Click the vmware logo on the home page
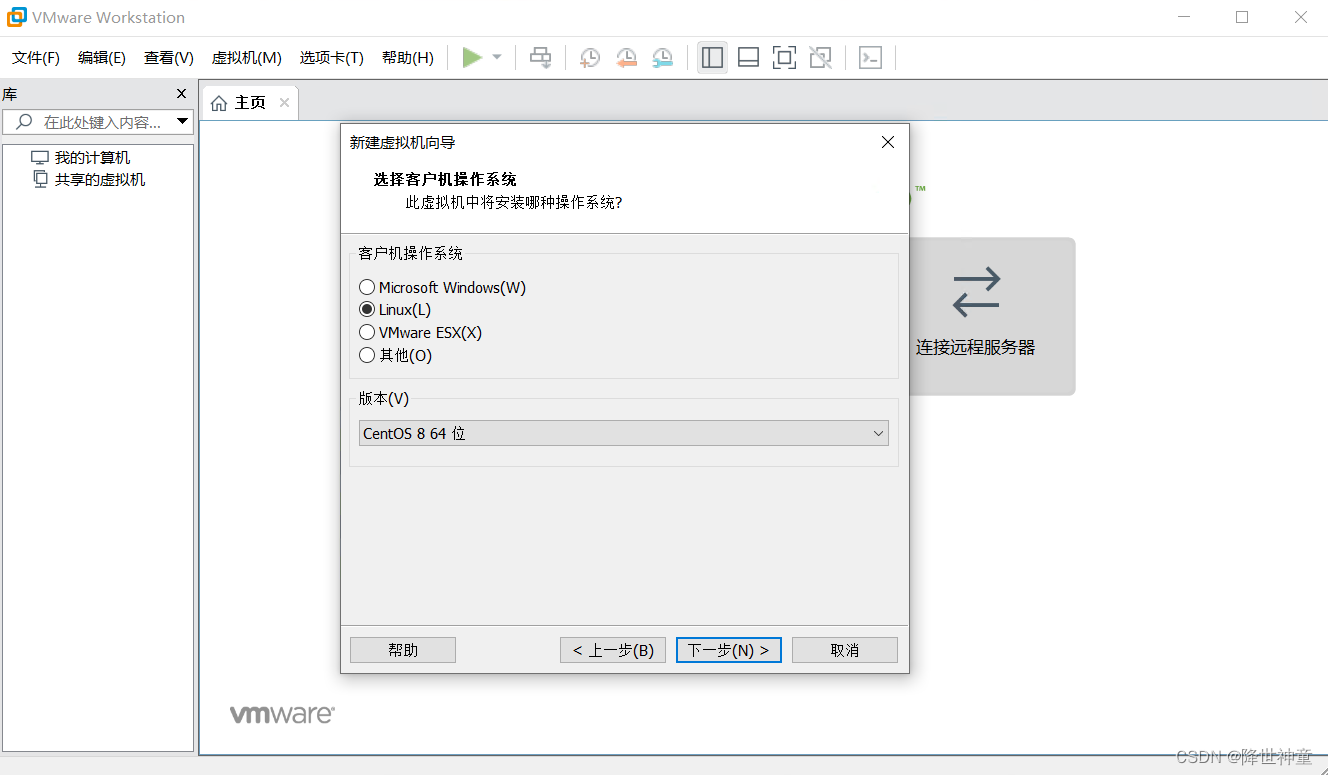 click(283, 714)
